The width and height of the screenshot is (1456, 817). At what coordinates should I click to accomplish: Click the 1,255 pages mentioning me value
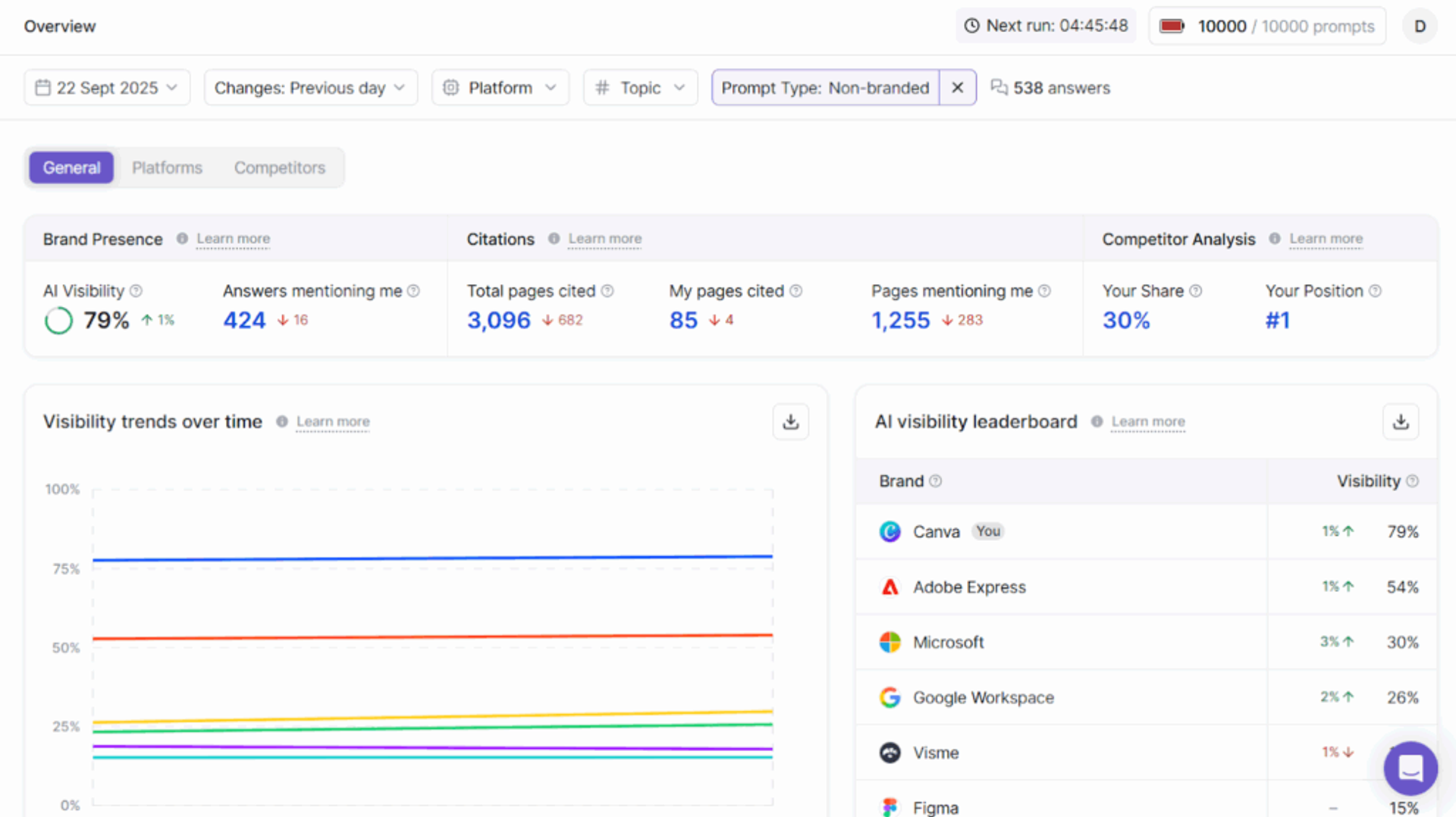click(x=900, y=321)
